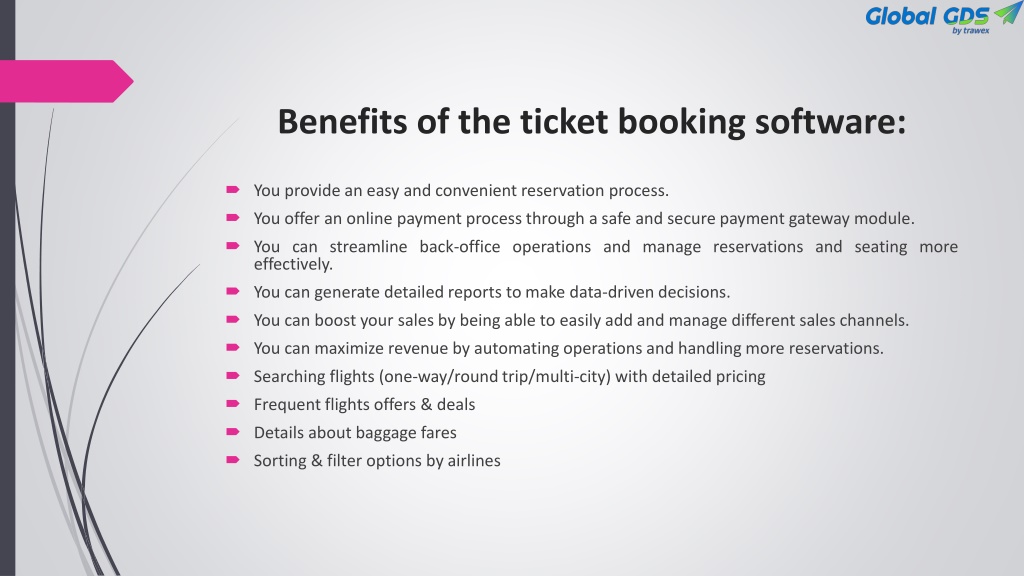Click the bullet beside easy reservation process
This screenshot has height=576, width=1024.
tap(233, 190)
